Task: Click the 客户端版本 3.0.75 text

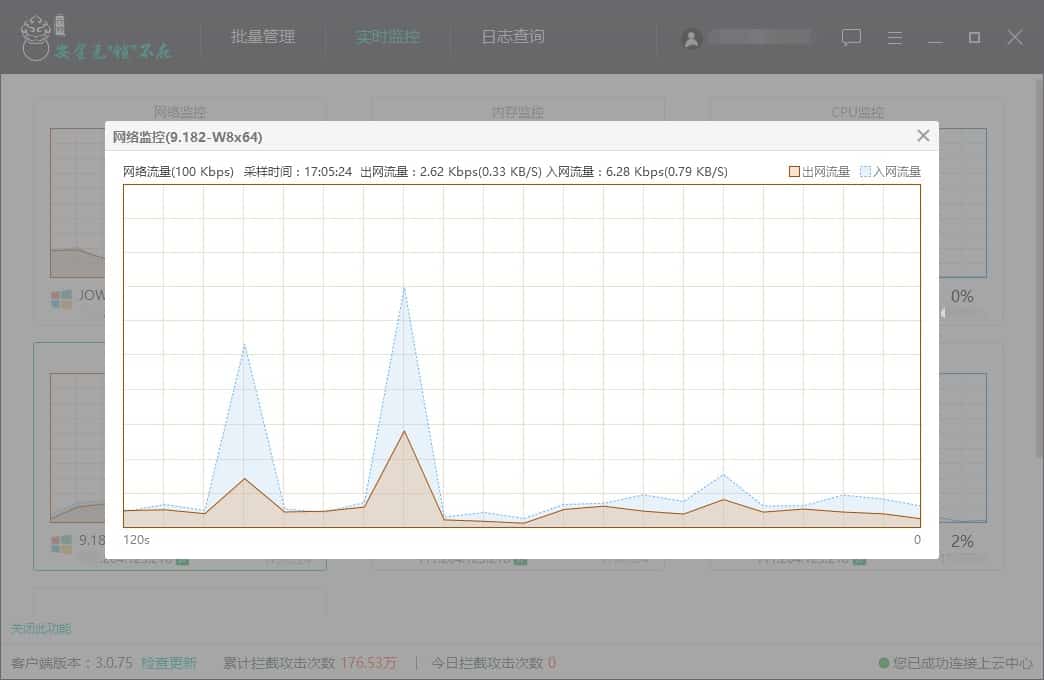Action: click(x=72, y=663)
